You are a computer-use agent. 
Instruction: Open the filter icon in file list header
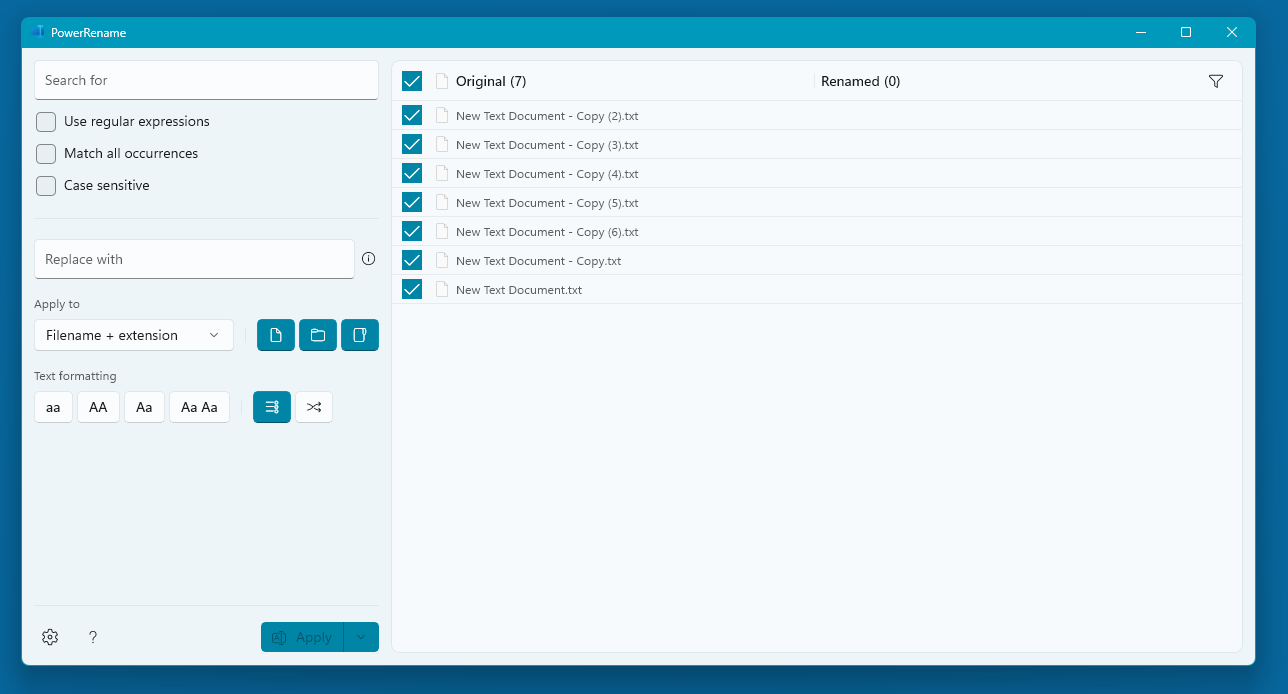coord(1216,81)
